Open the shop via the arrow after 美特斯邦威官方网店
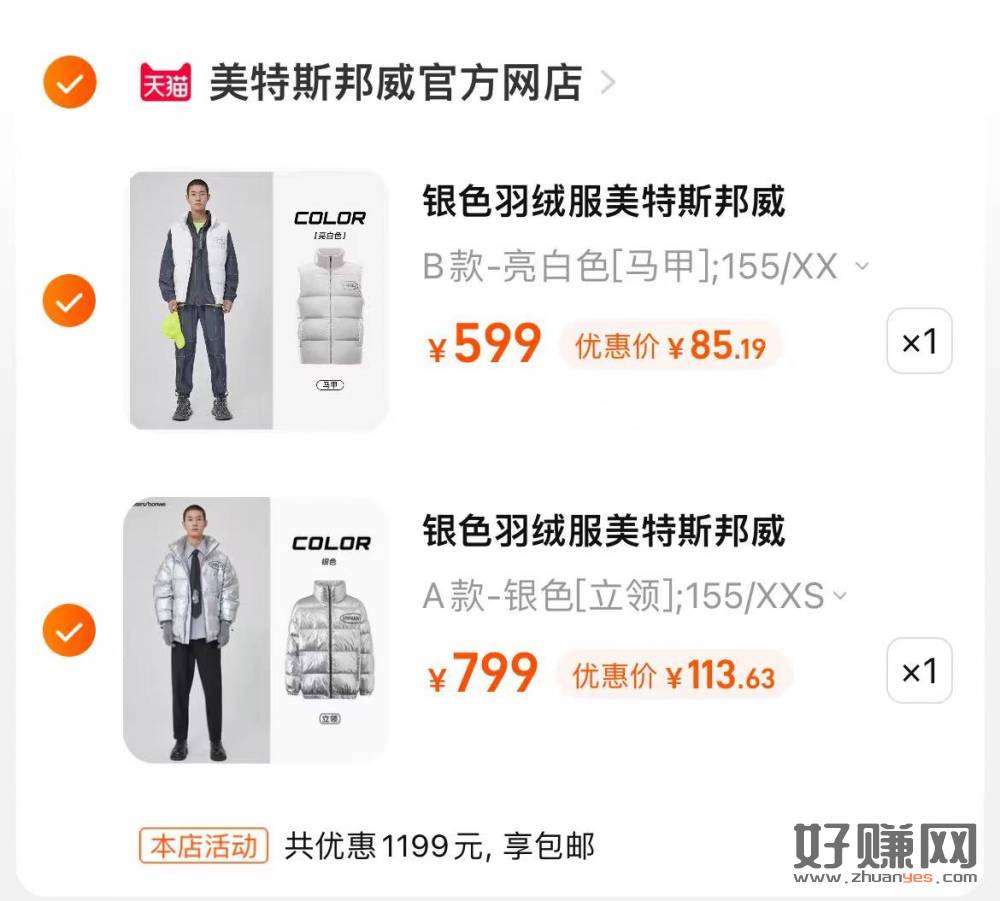This screenshot has height=901, width=1000. (608, 83)
